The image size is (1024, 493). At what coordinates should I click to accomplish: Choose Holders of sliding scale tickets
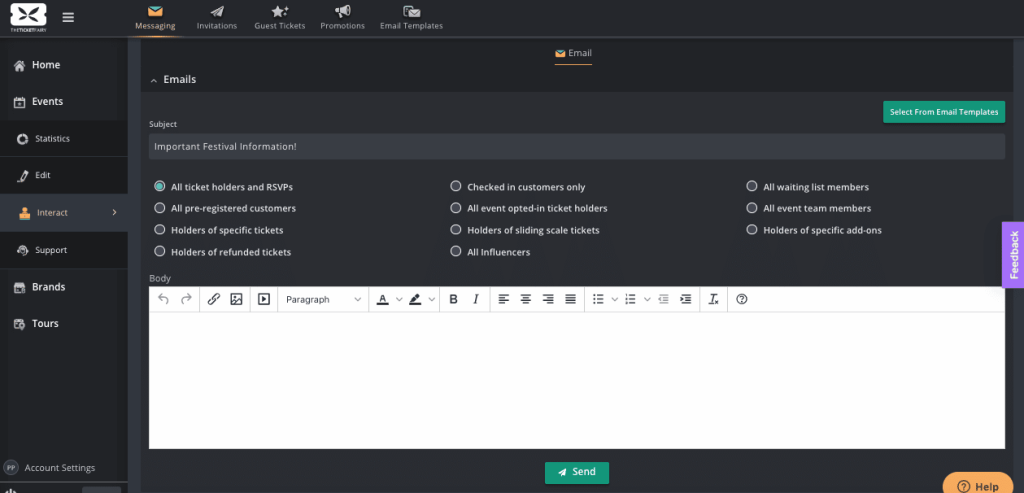(x=456, y=230)
